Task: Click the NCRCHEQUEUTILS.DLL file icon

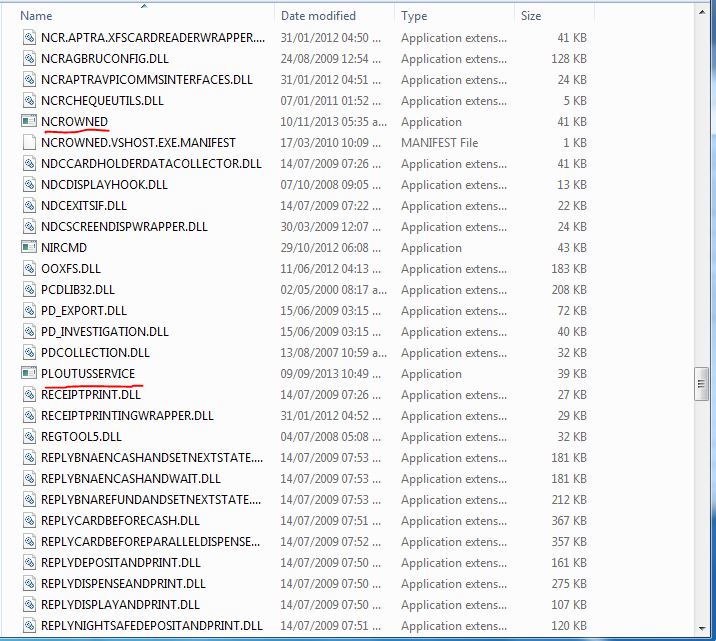Action: 29,100
